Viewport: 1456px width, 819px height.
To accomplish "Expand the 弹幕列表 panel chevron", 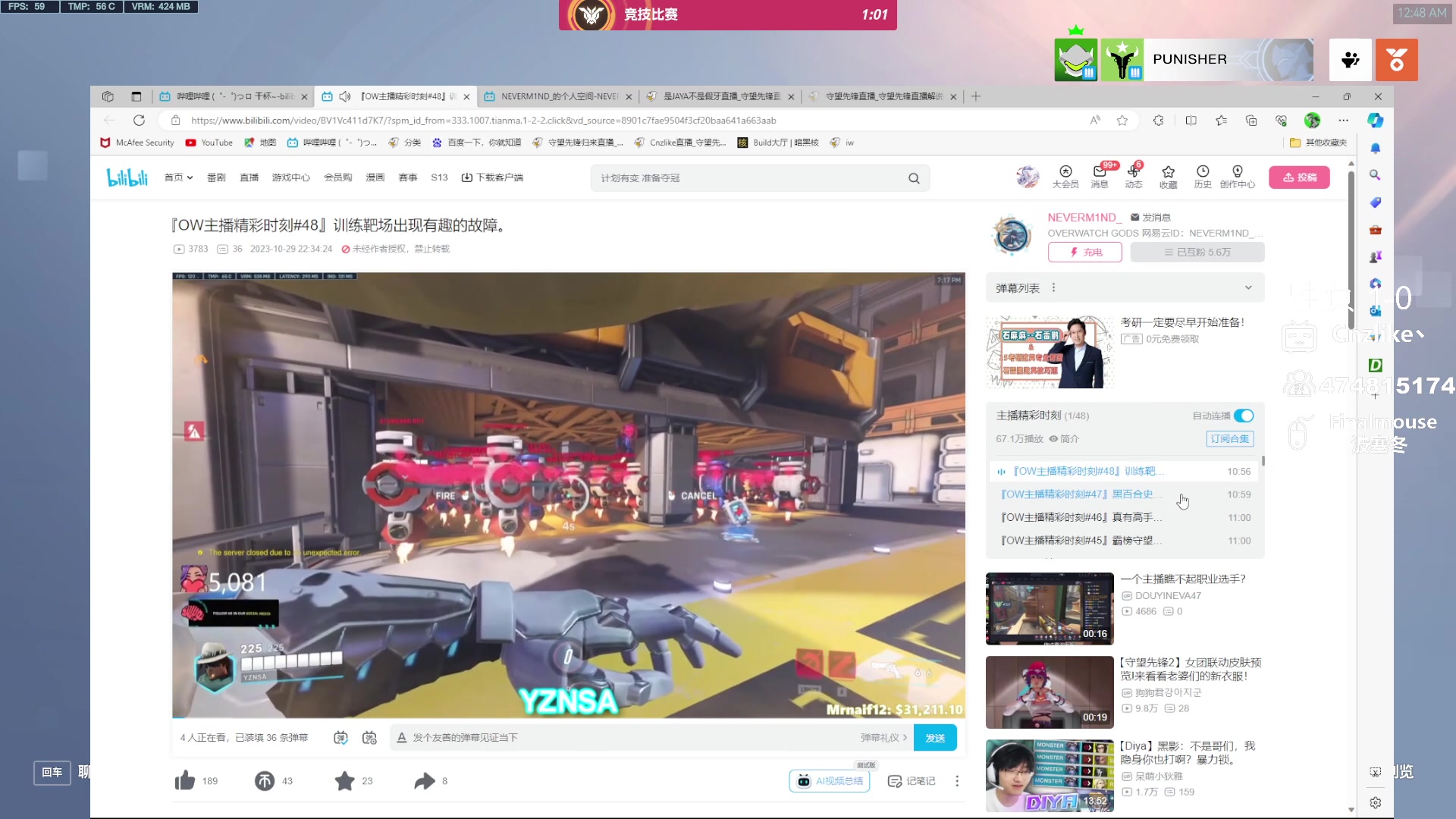I will pos(1248,287).
